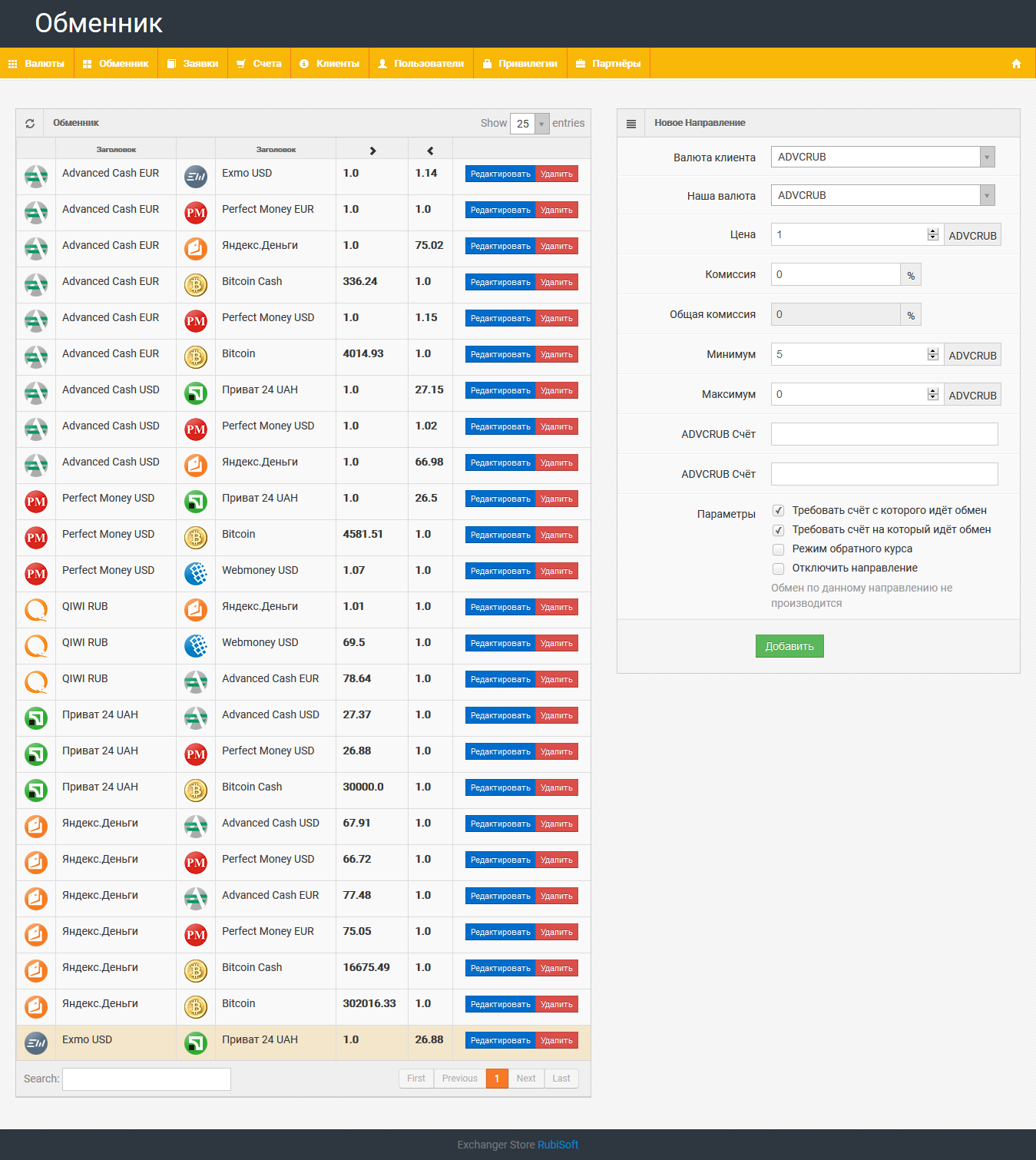This screenshot has width=1036, height=1160.
Task: Open the Заявки menu
Action: pyautogui.click(x=194, y=64)
